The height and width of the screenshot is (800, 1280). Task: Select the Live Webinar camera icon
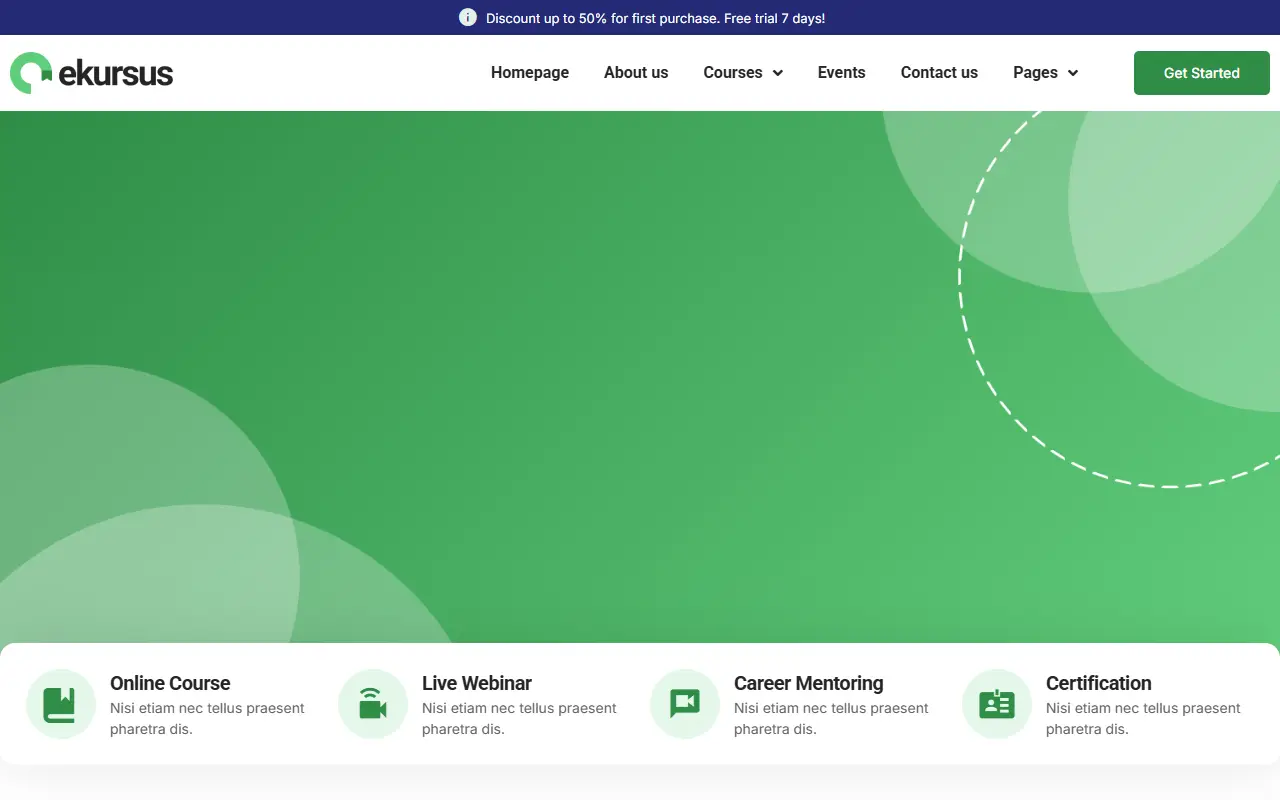(372, 704)
